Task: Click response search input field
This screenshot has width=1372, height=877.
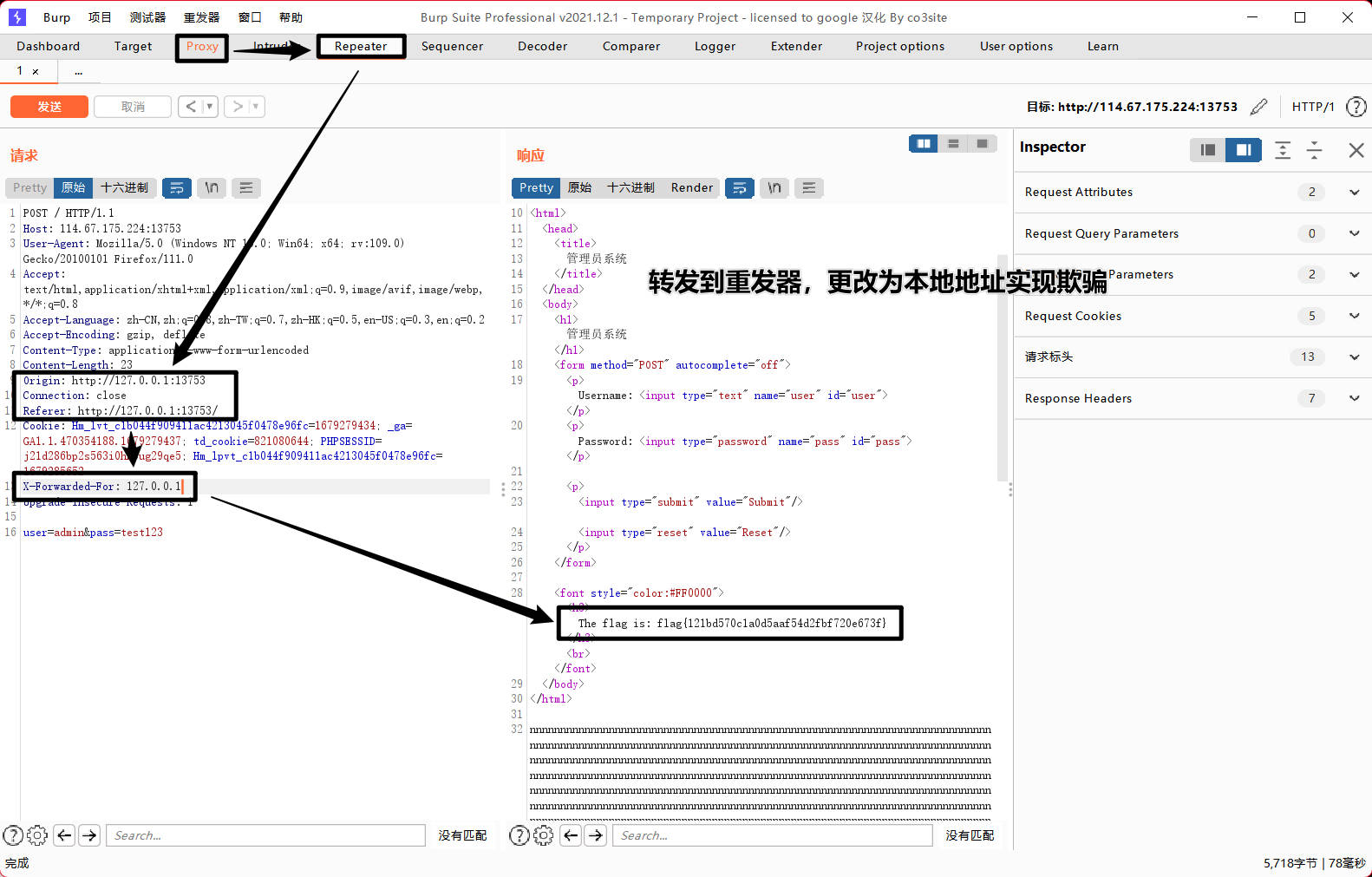Action: click(x=773, y=835)
